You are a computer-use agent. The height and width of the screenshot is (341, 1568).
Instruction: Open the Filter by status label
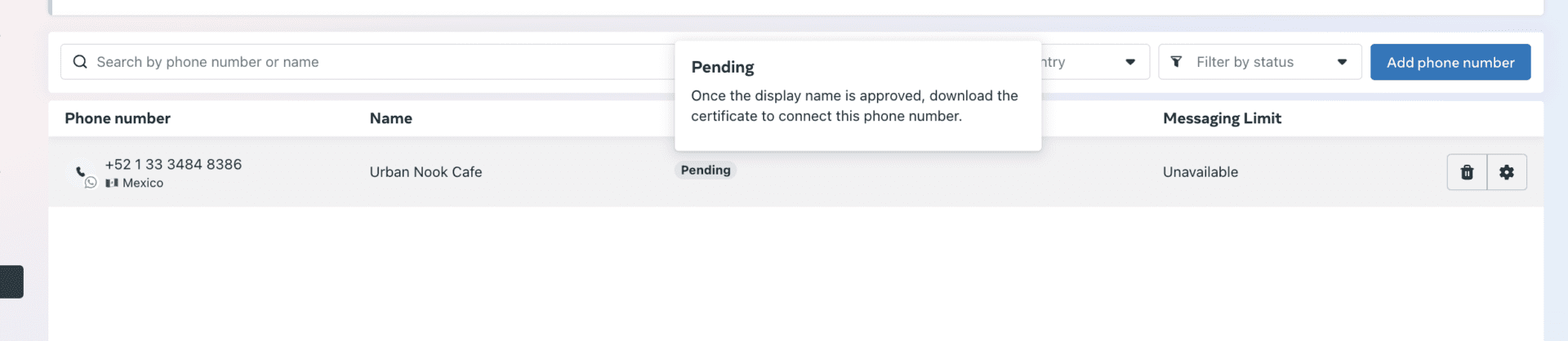[x=1245, y=62]
